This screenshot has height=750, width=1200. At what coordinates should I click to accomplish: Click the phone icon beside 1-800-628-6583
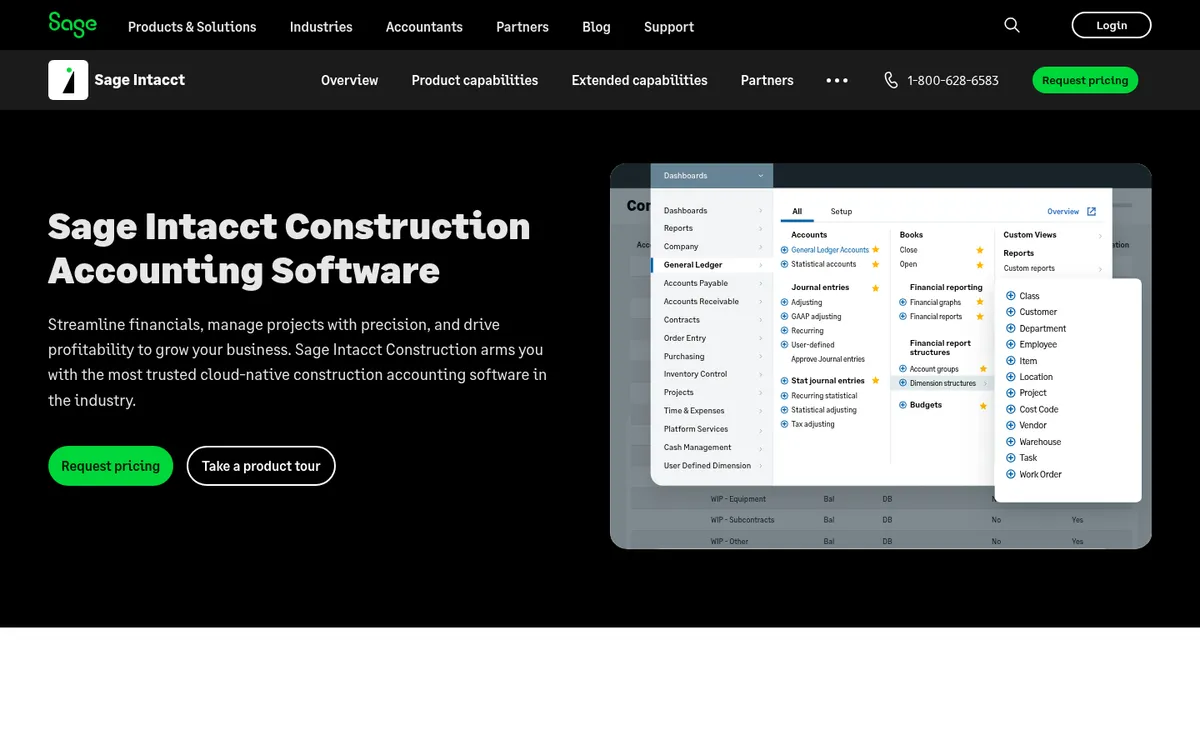[891, 80]
